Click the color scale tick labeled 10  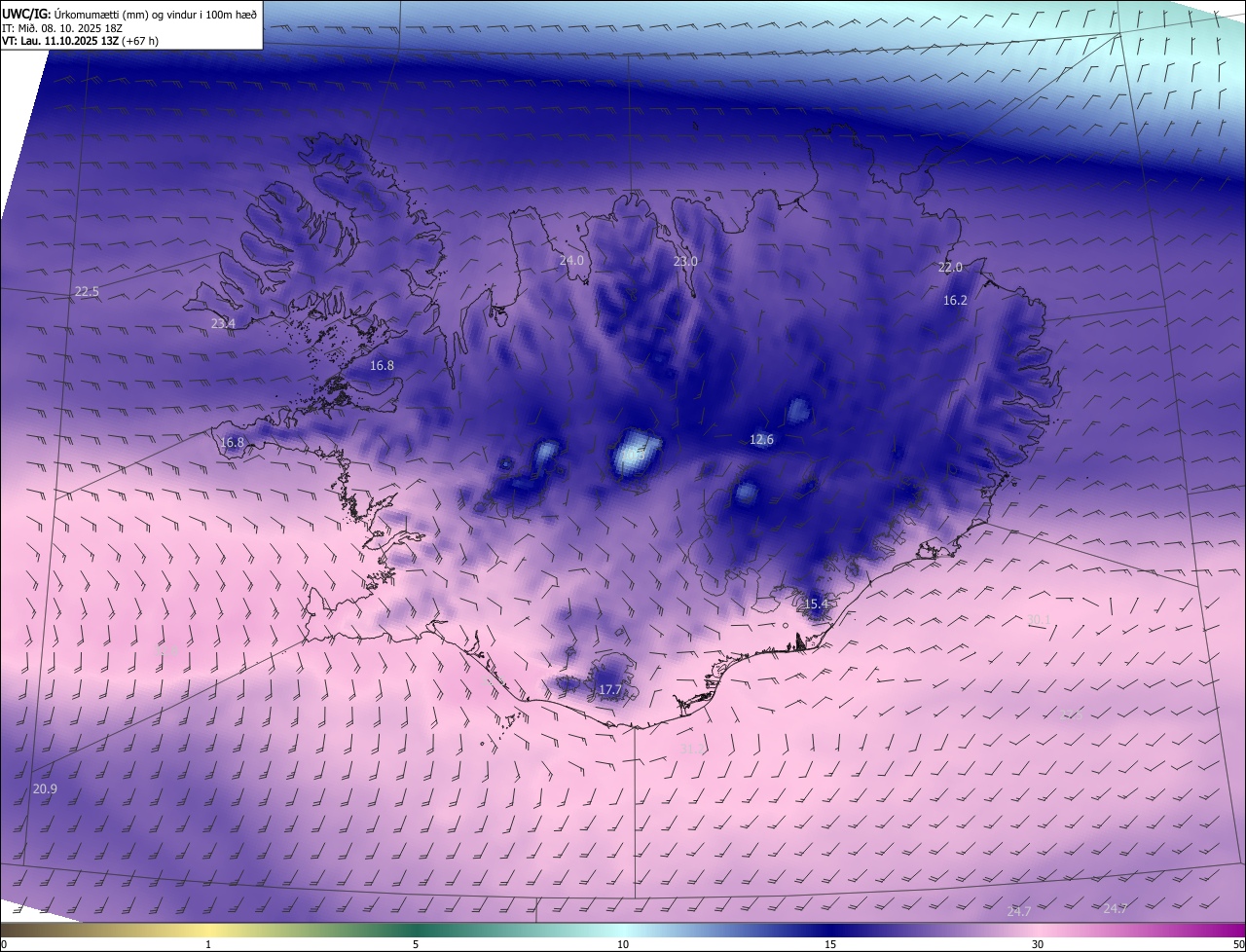(623, 944)
